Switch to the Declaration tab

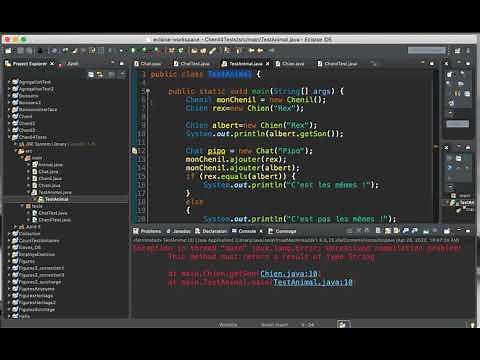[x=211, y=231]
